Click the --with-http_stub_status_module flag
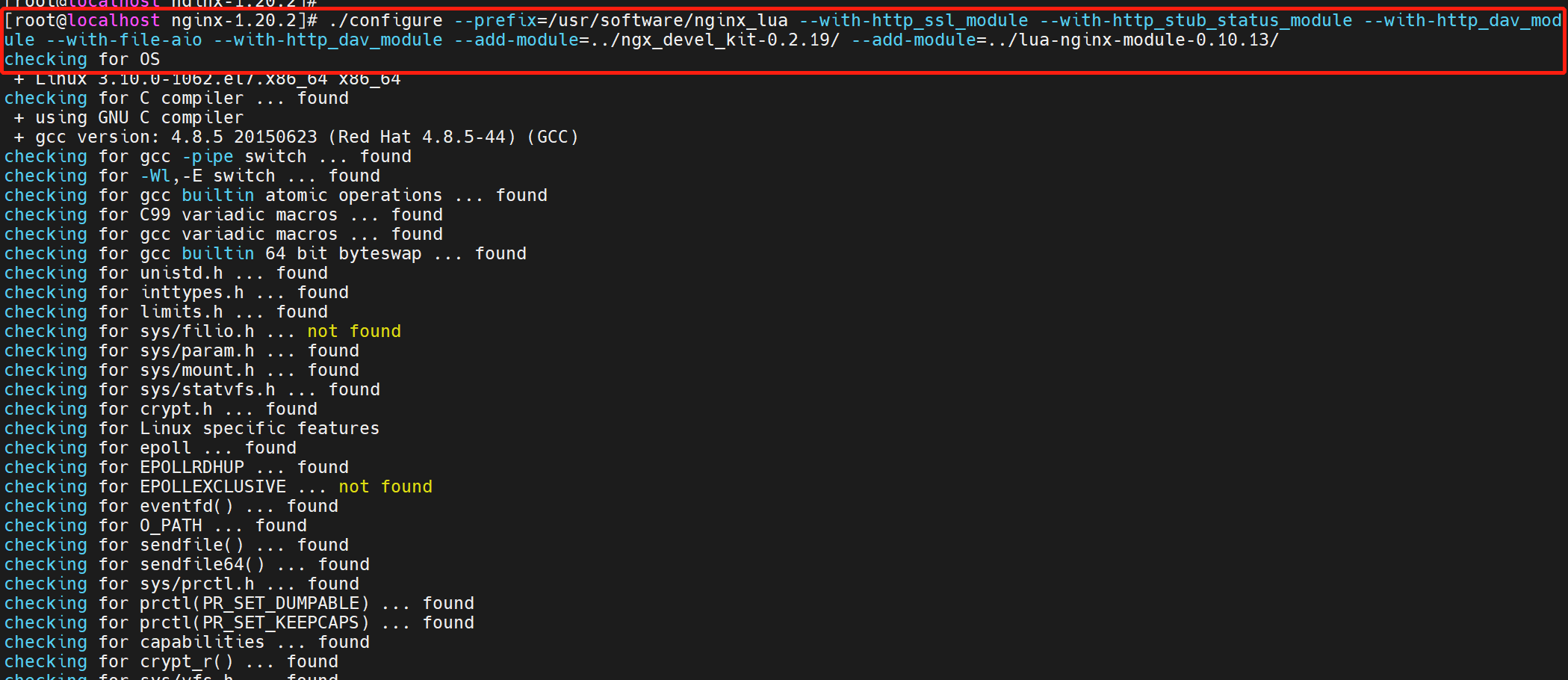Screen dimensions: 1568x680 pos(1196,21)
